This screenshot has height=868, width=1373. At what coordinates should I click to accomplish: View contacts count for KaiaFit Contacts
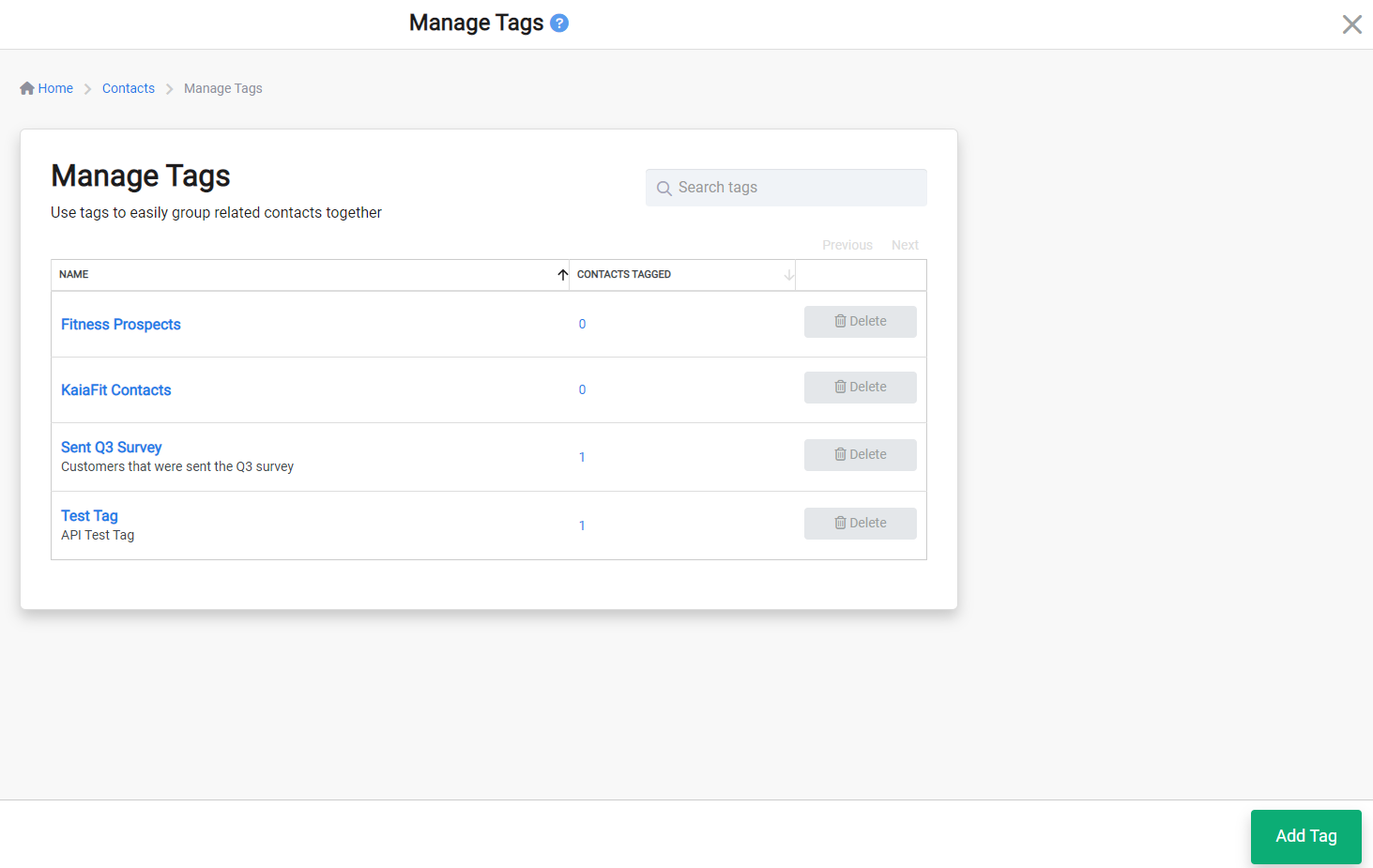582,390
